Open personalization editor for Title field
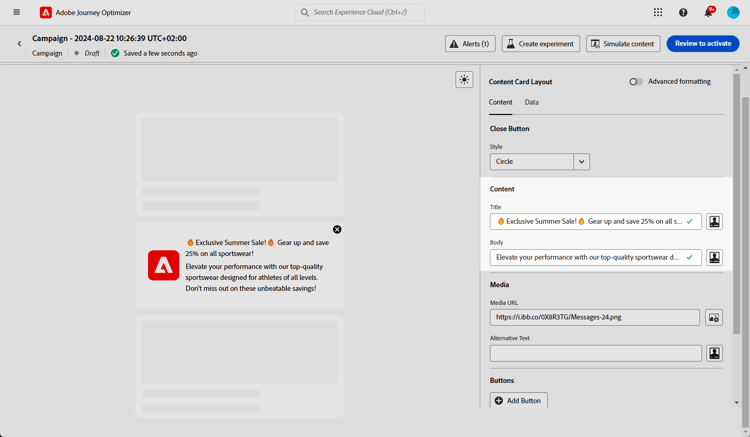This screenshot has height=437, width=750. pyautogui.click(x=714, y=221)
